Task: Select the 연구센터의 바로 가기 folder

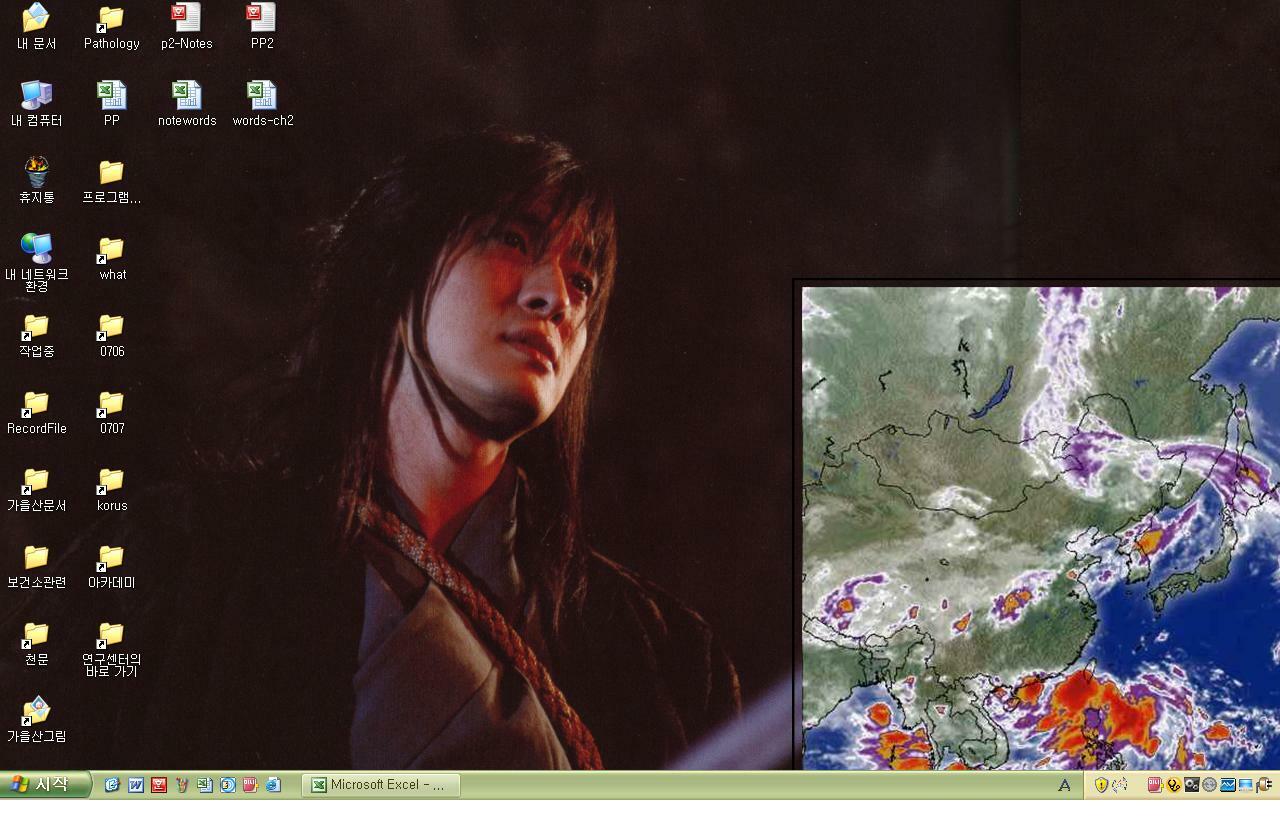Action: pos(112,649)
